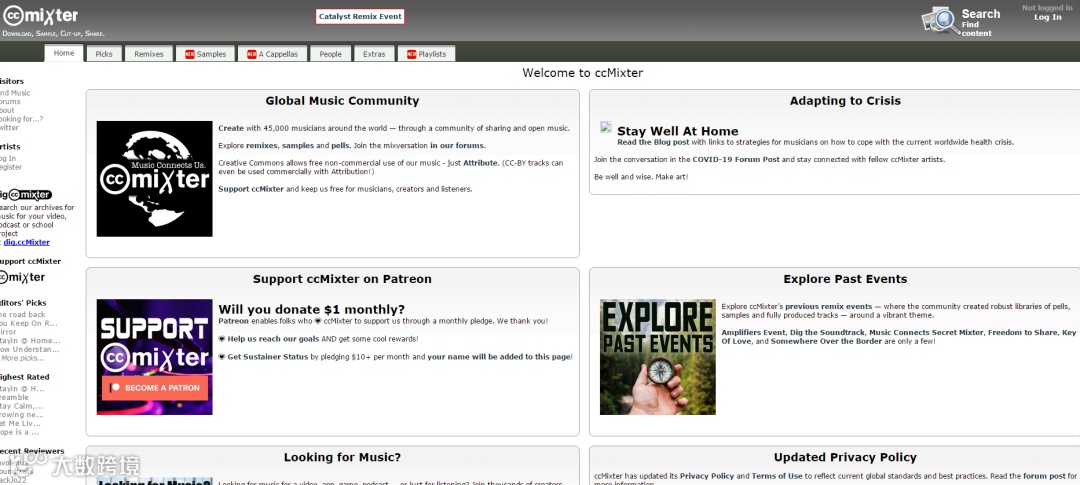Open the remixes link in Explore line
This screenshot has width=1080, height=485.
pos(262,145)
